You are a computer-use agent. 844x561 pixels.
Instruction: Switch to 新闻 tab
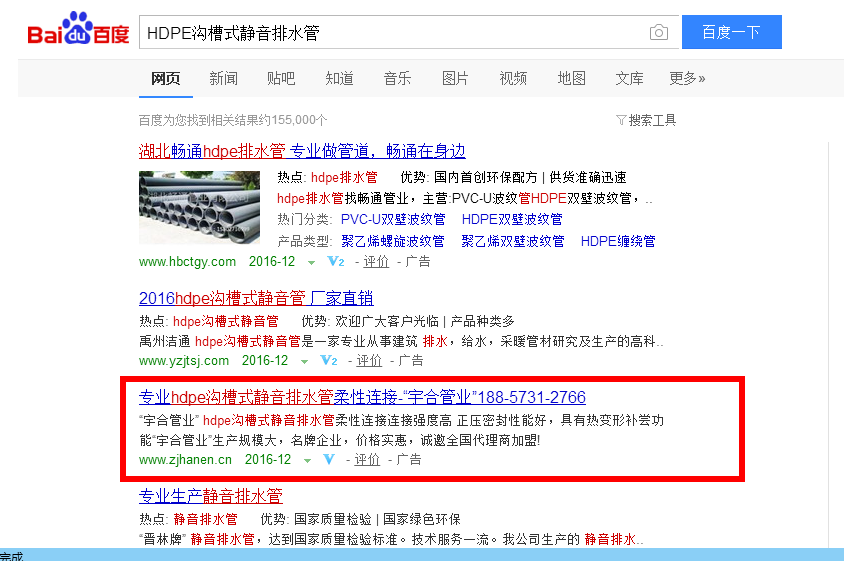pyautogui.click(x=223, y=79)
